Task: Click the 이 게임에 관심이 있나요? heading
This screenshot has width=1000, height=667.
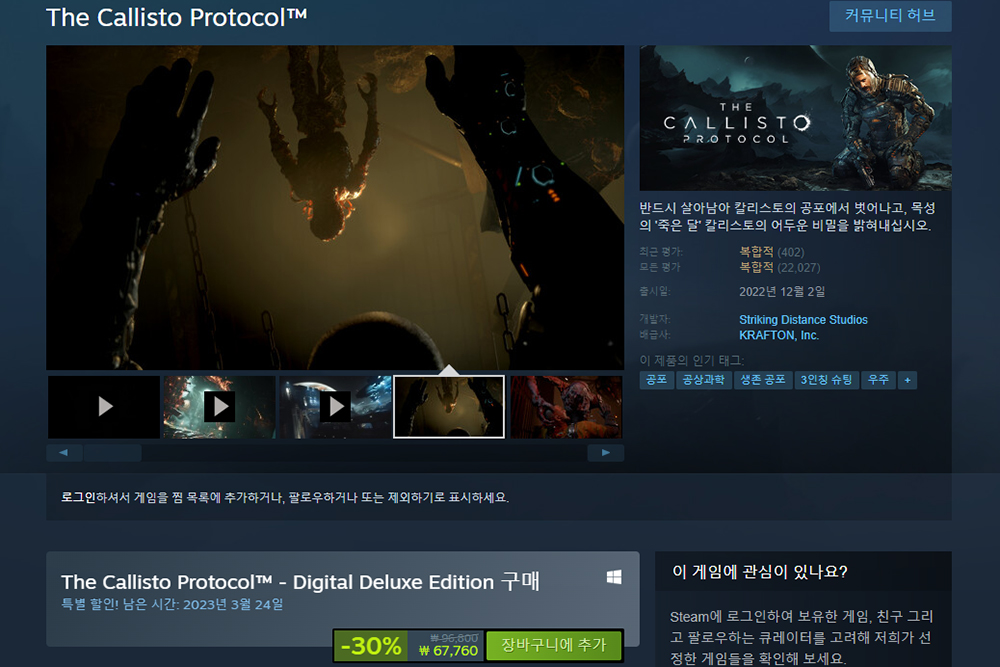Action: click(x=760, y=572)
